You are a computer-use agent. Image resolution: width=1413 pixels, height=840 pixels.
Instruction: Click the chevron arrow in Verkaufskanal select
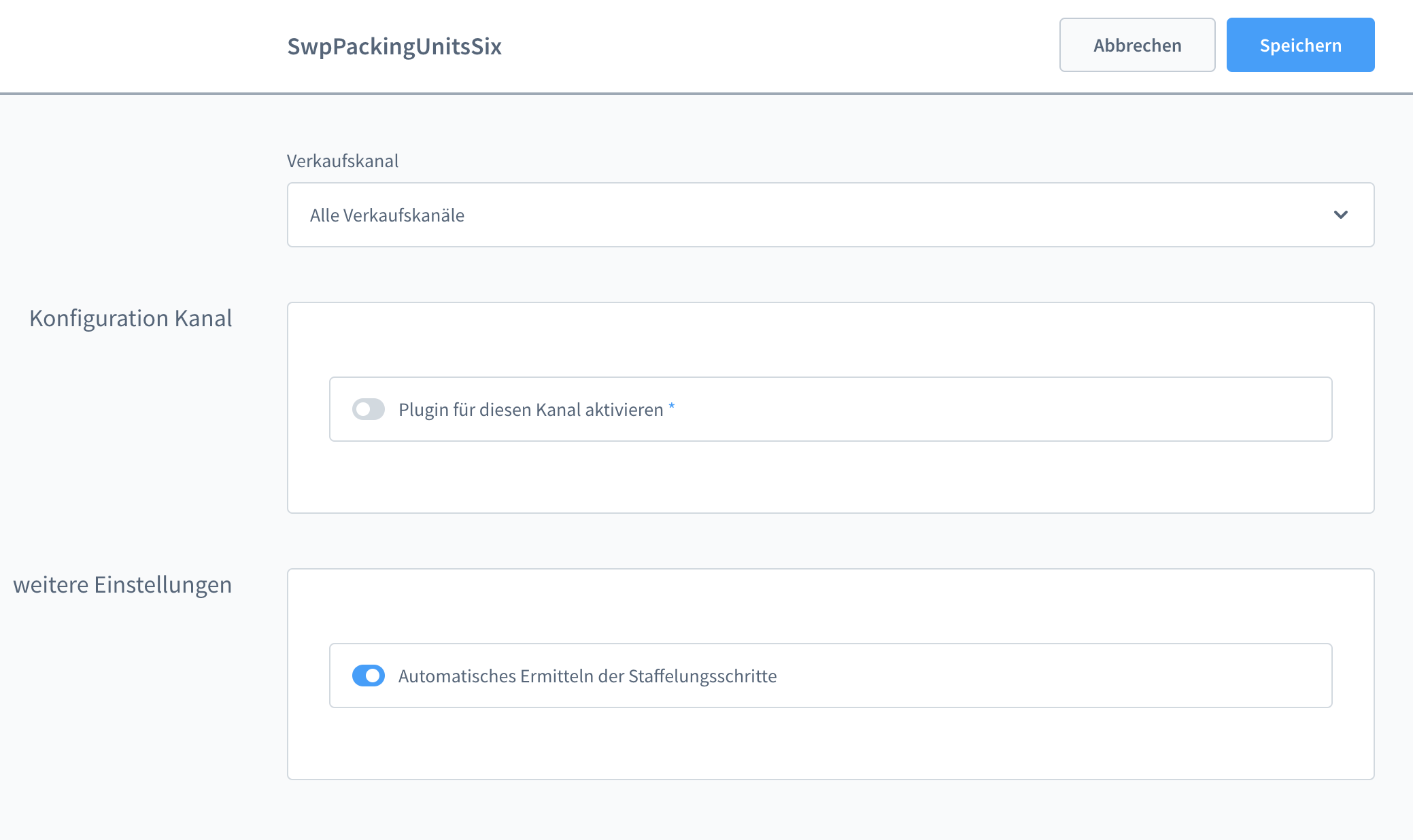(x=1340, y=215)
